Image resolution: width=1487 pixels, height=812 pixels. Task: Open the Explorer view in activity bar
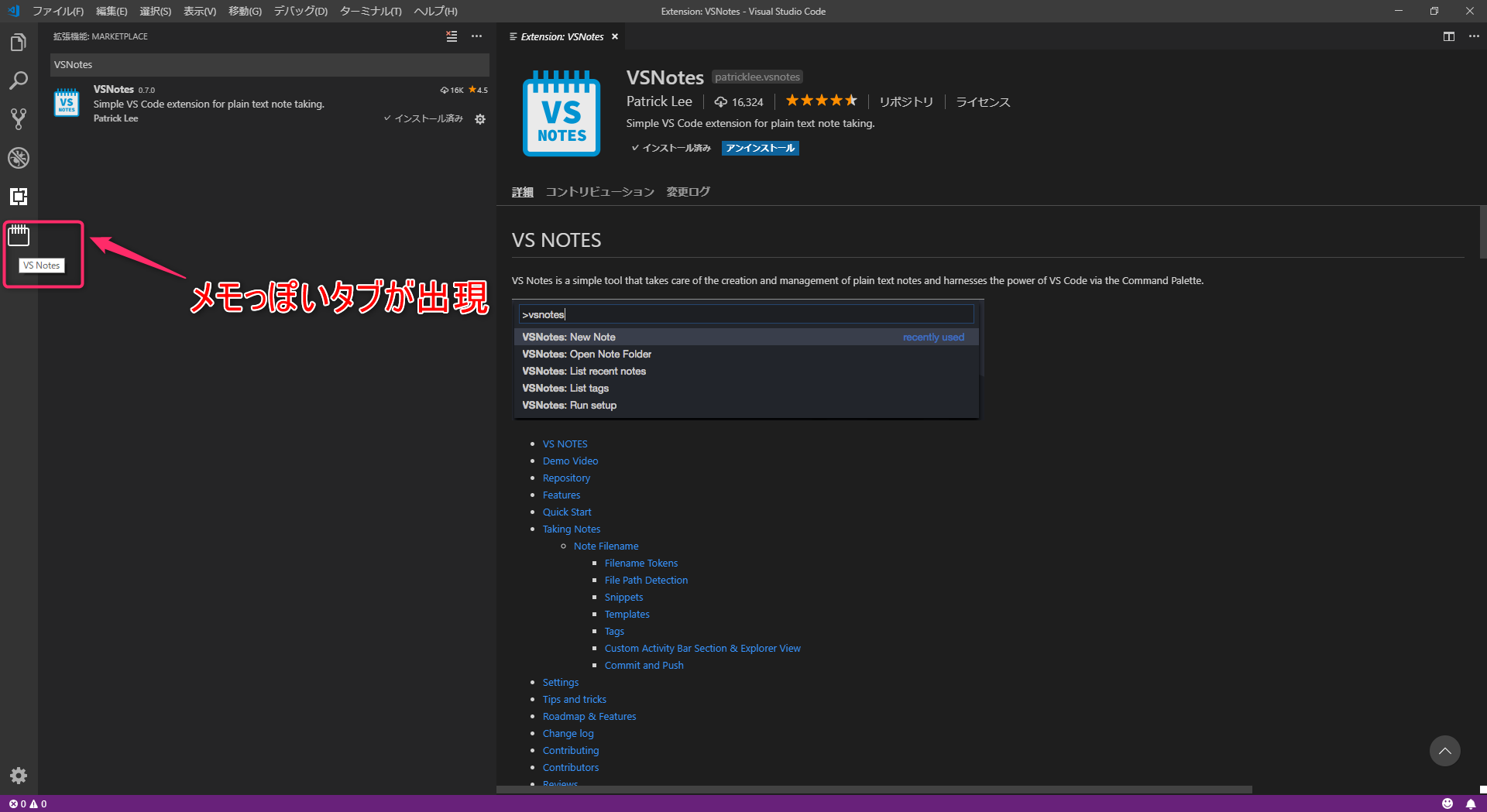[x=19, y=42]
